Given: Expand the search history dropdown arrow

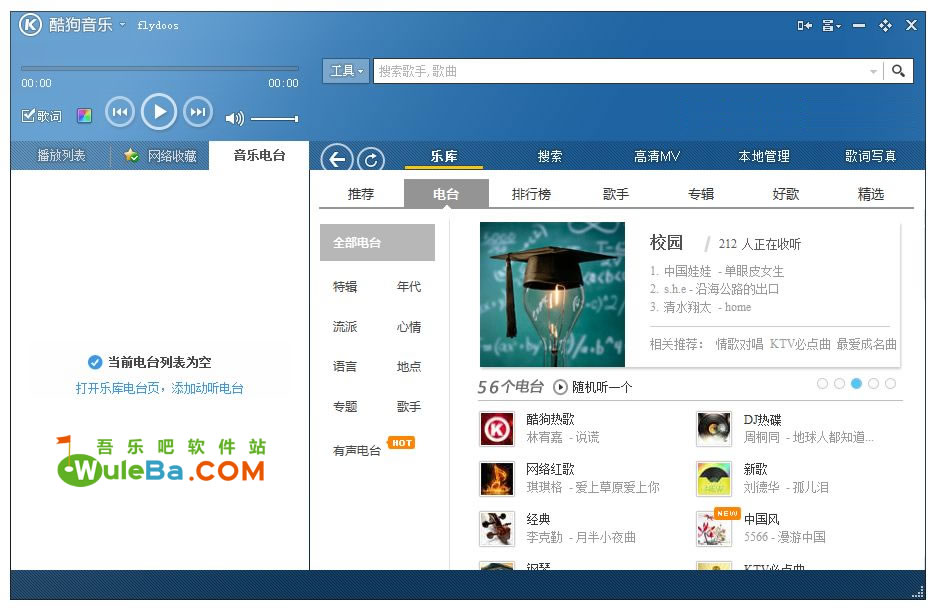Looking at the screenshot, I should point(873,72).
